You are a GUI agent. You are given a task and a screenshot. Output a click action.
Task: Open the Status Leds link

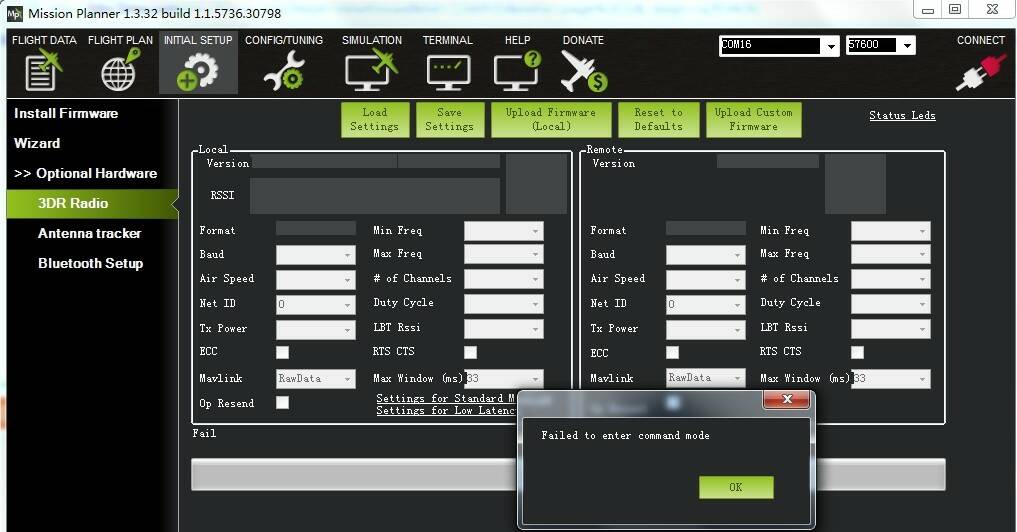902,115
